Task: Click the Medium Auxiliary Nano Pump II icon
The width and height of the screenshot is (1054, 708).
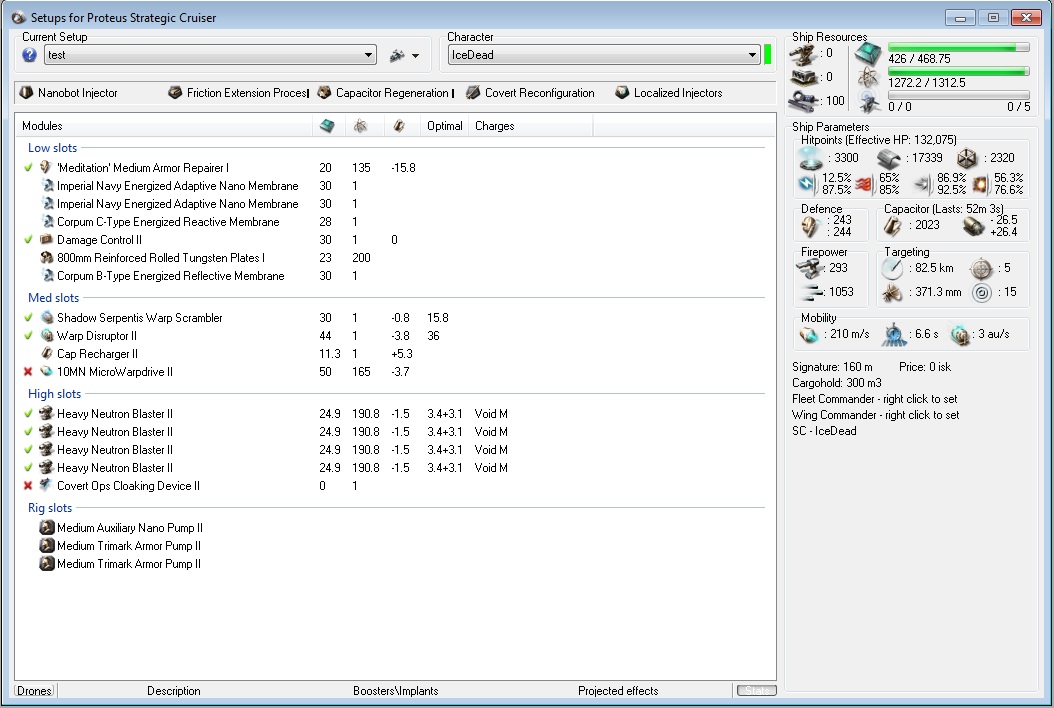Action: (x=46, y=528)
